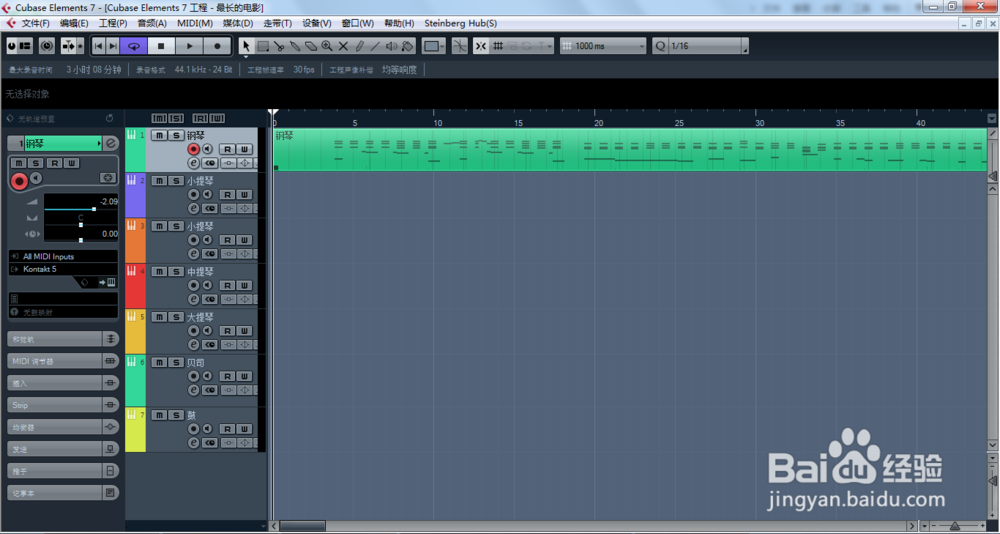Click the global Mute deactivate button

pos(159,118)
